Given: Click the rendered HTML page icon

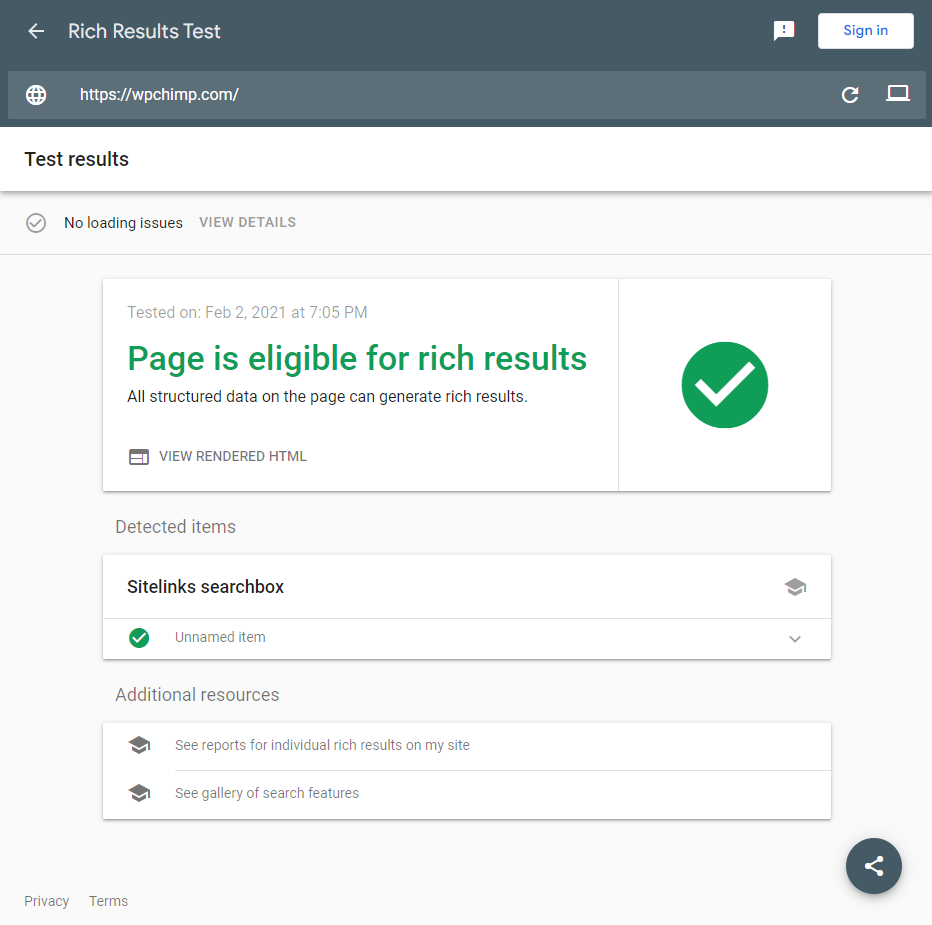Looking at the screenshot, I should point(139,457).
